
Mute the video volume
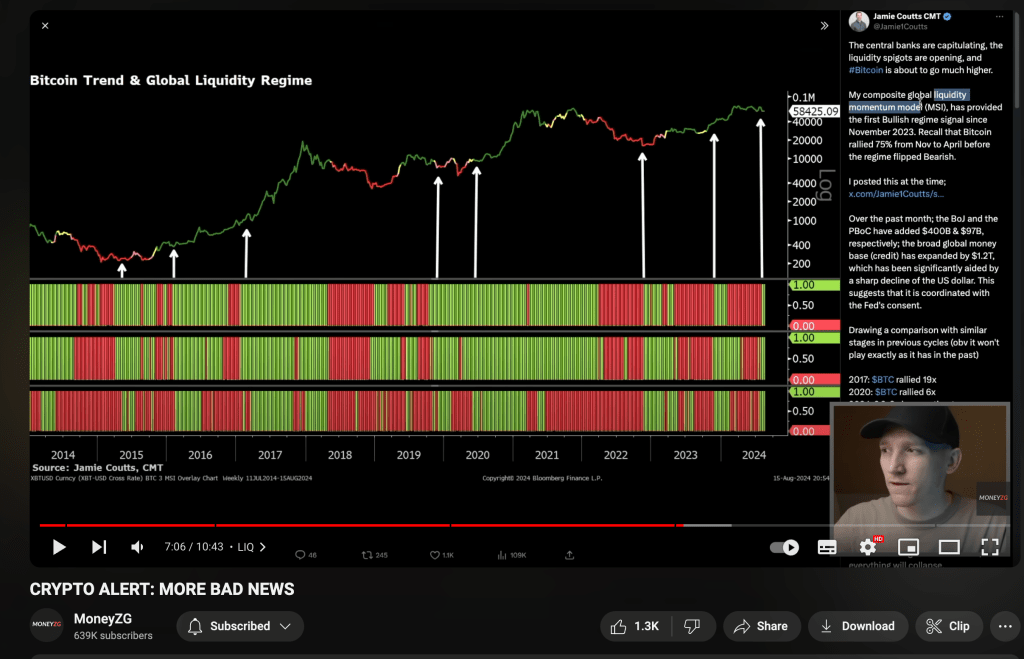click(137, 547)
